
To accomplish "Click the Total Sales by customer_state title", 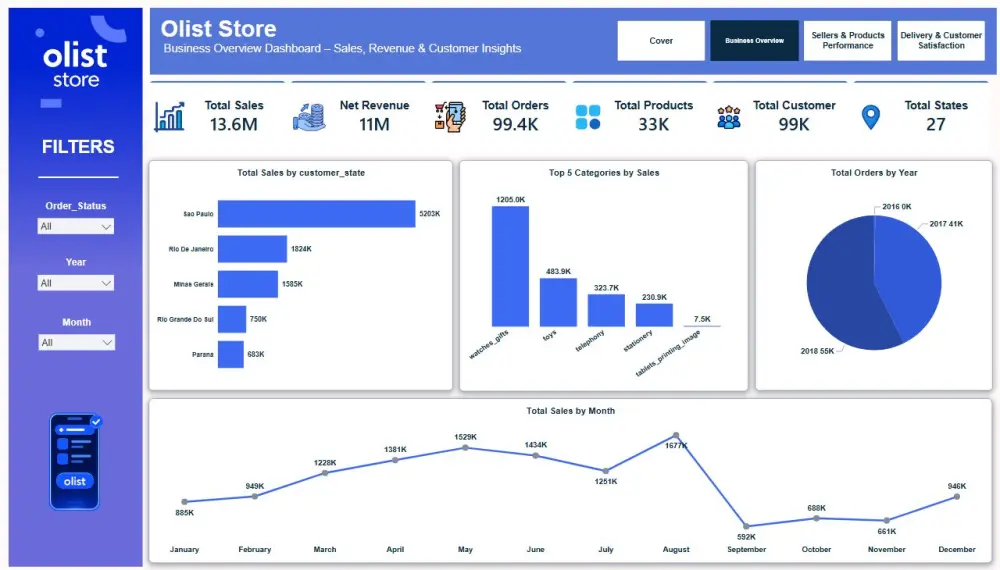I will click(x=301, y=173).
